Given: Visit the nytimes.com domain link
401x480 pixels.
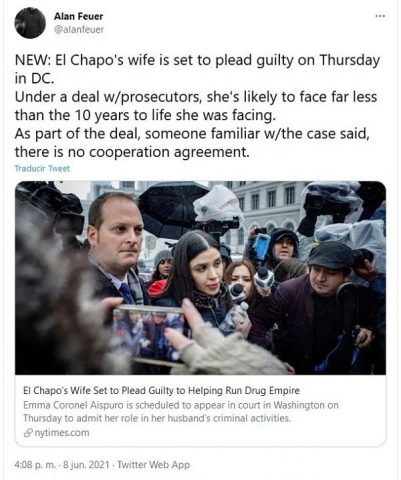Looking at the screenshot, I should (62, 433).
